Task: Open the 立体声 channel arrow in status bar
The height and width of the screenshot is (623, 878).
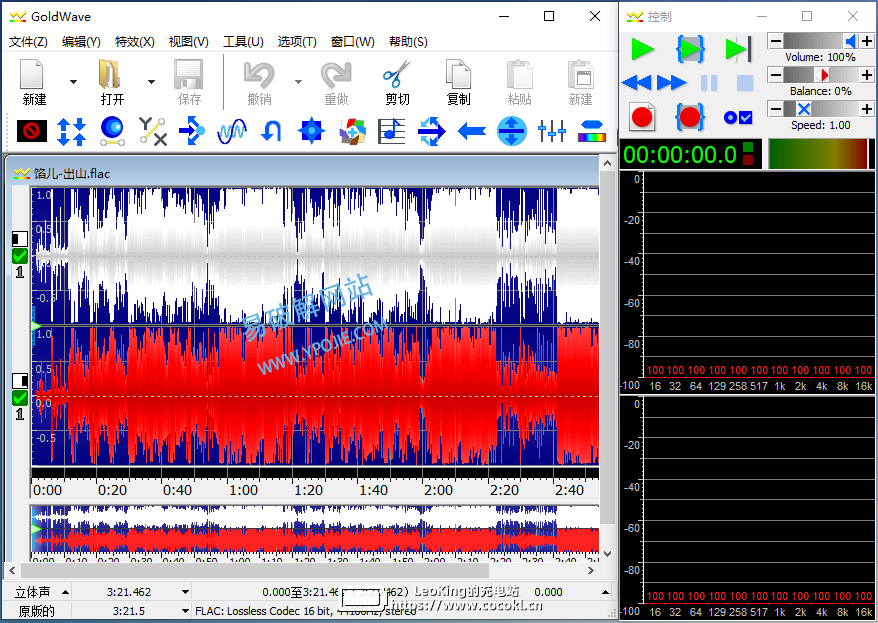Action: pos(66,592)
